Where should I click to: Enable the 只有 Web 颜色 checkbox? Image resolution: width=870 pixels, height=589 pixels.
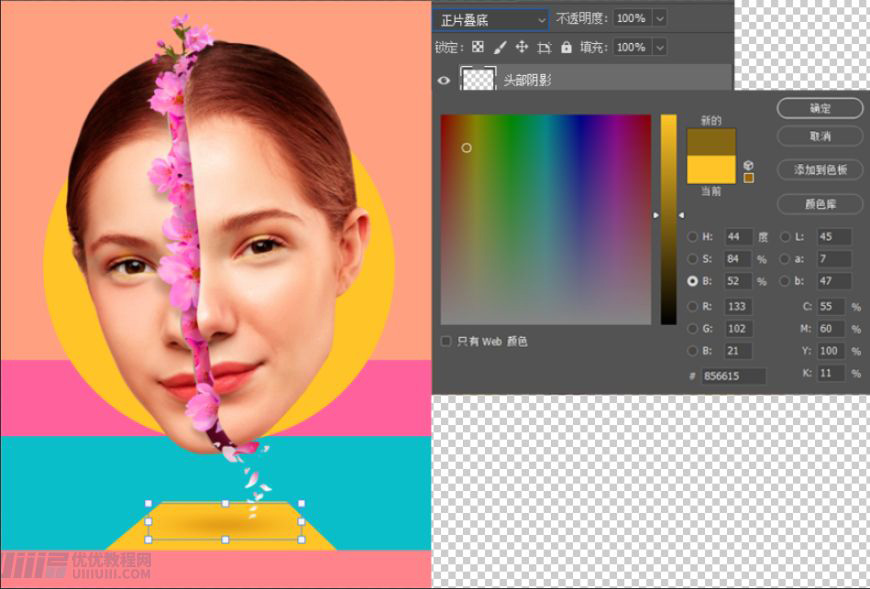point(445,342)
